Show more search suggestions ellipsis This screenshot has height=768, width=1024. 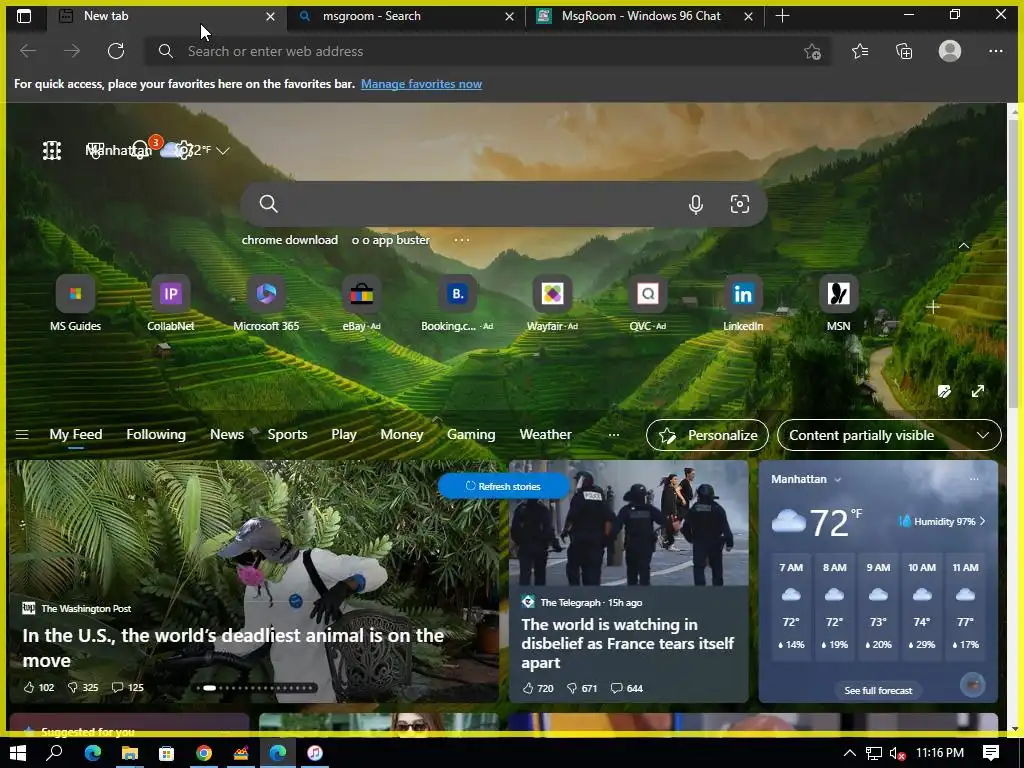(x=462, y=240)
